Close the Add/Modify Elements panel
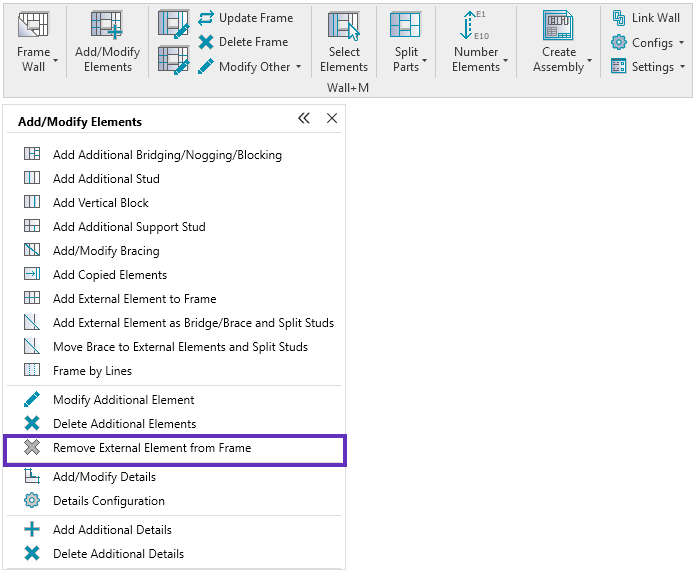 point(332,119)
